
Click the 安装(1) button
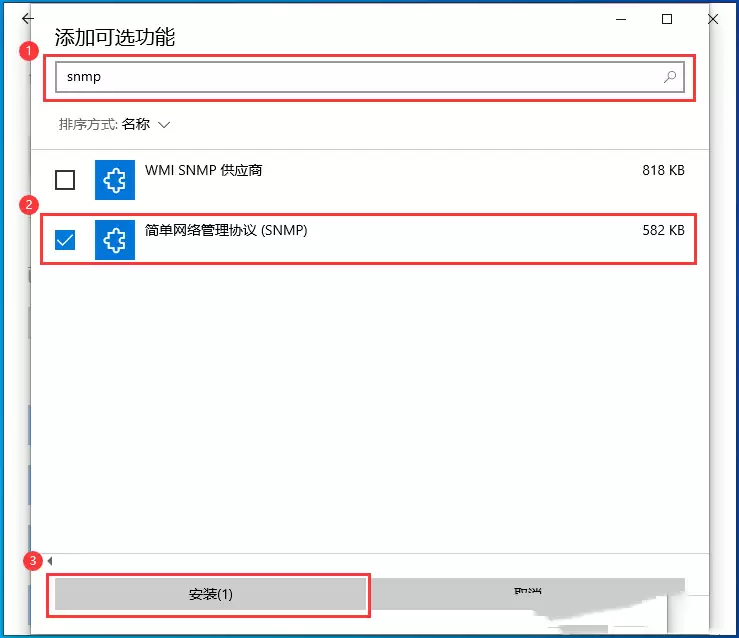[211, 594]
